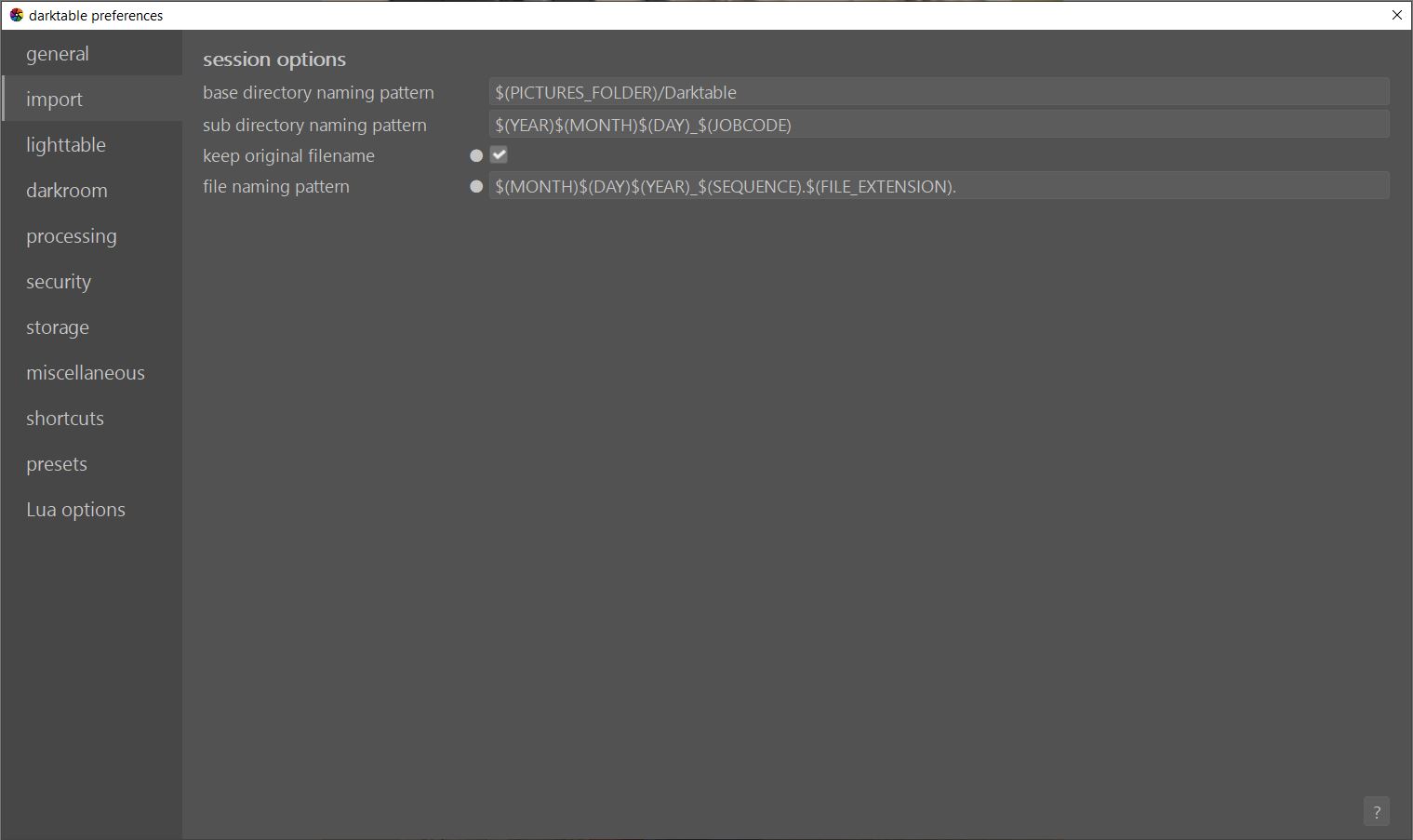Click the changed-indicator dot beside keep original filename
Viewport: 1413px width, 840px height.
click(476, 155)
